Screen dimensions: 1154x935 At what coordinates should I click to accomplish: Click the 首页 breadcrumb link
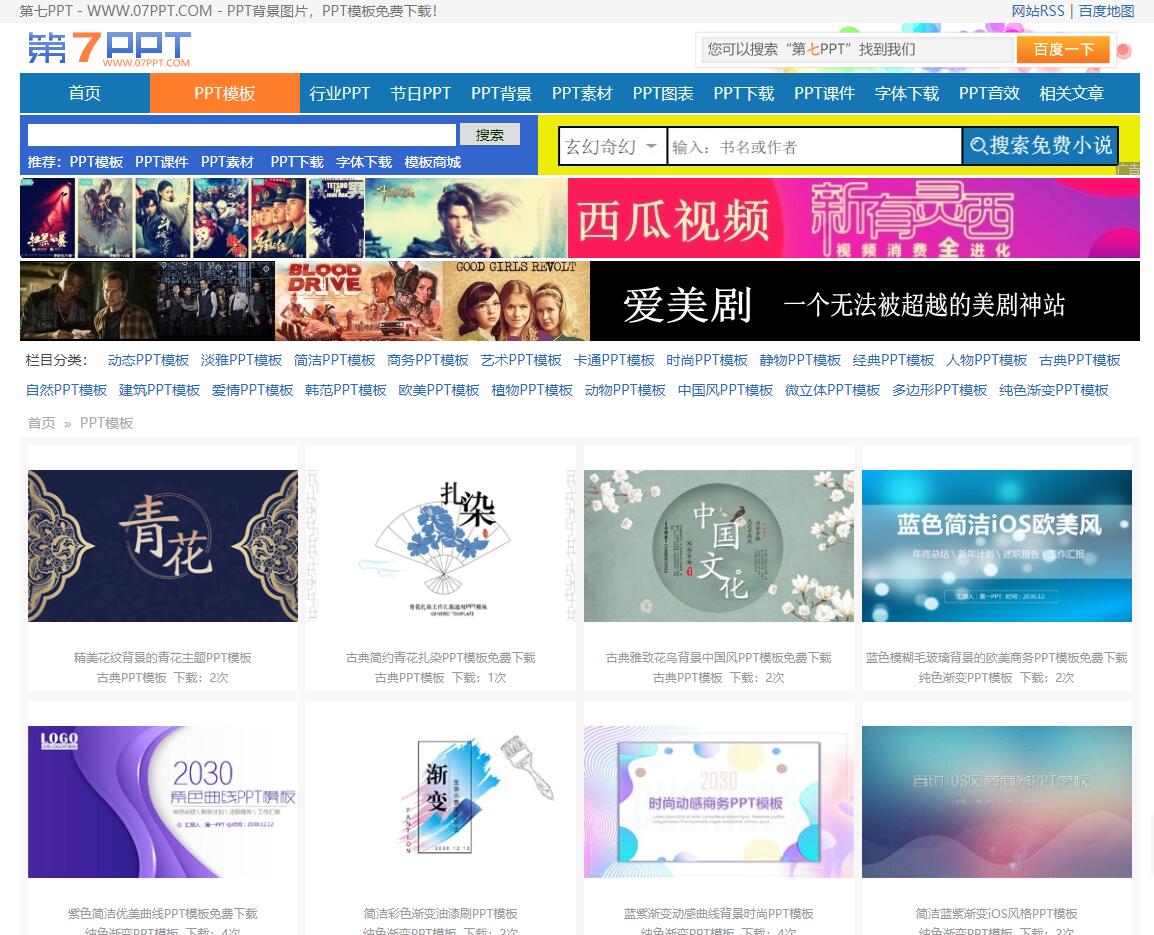pyautogui.click(x=41, y=423)
